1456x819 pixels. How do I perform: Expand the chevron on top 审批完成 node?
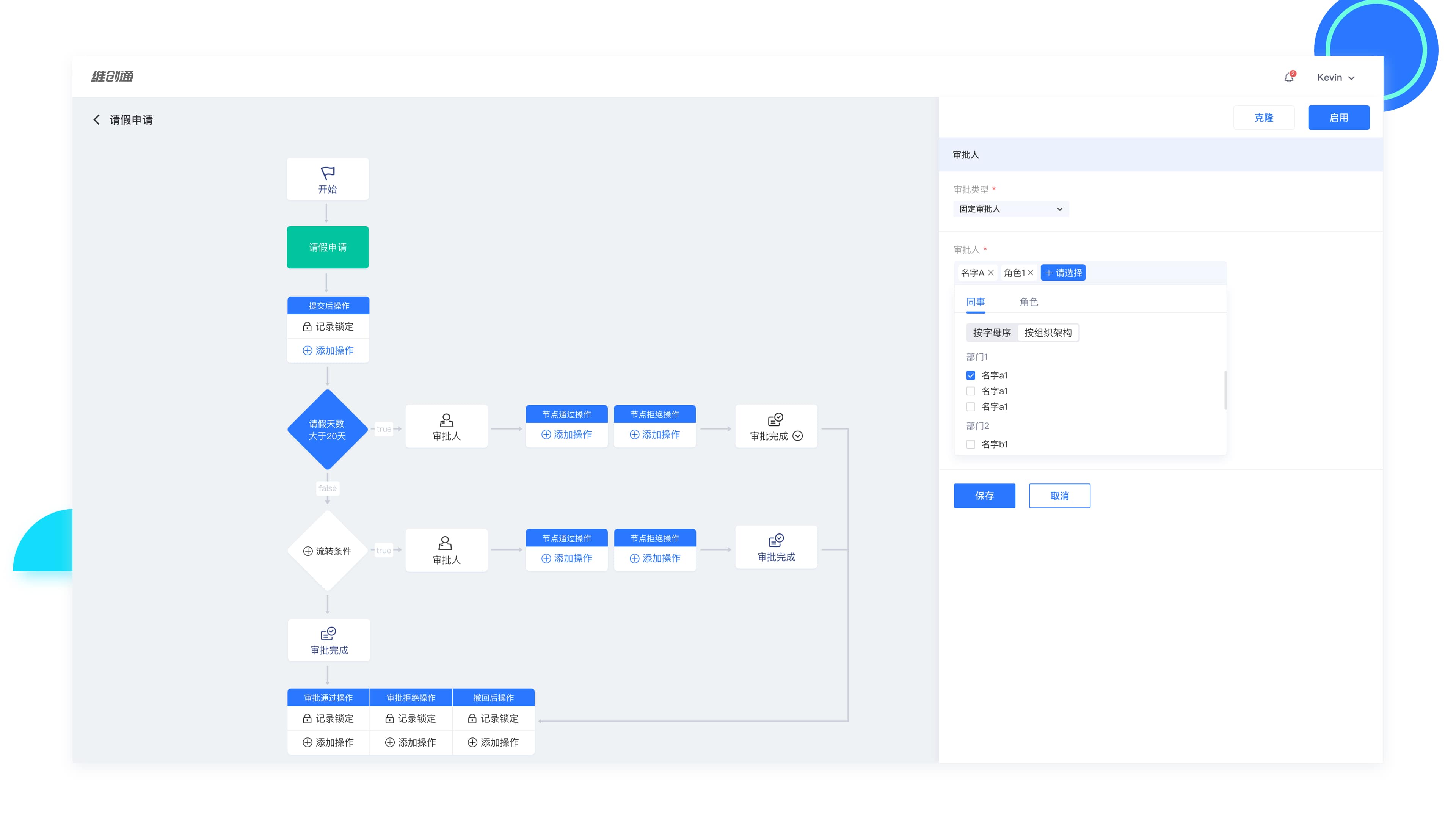(x=797, y=436)
